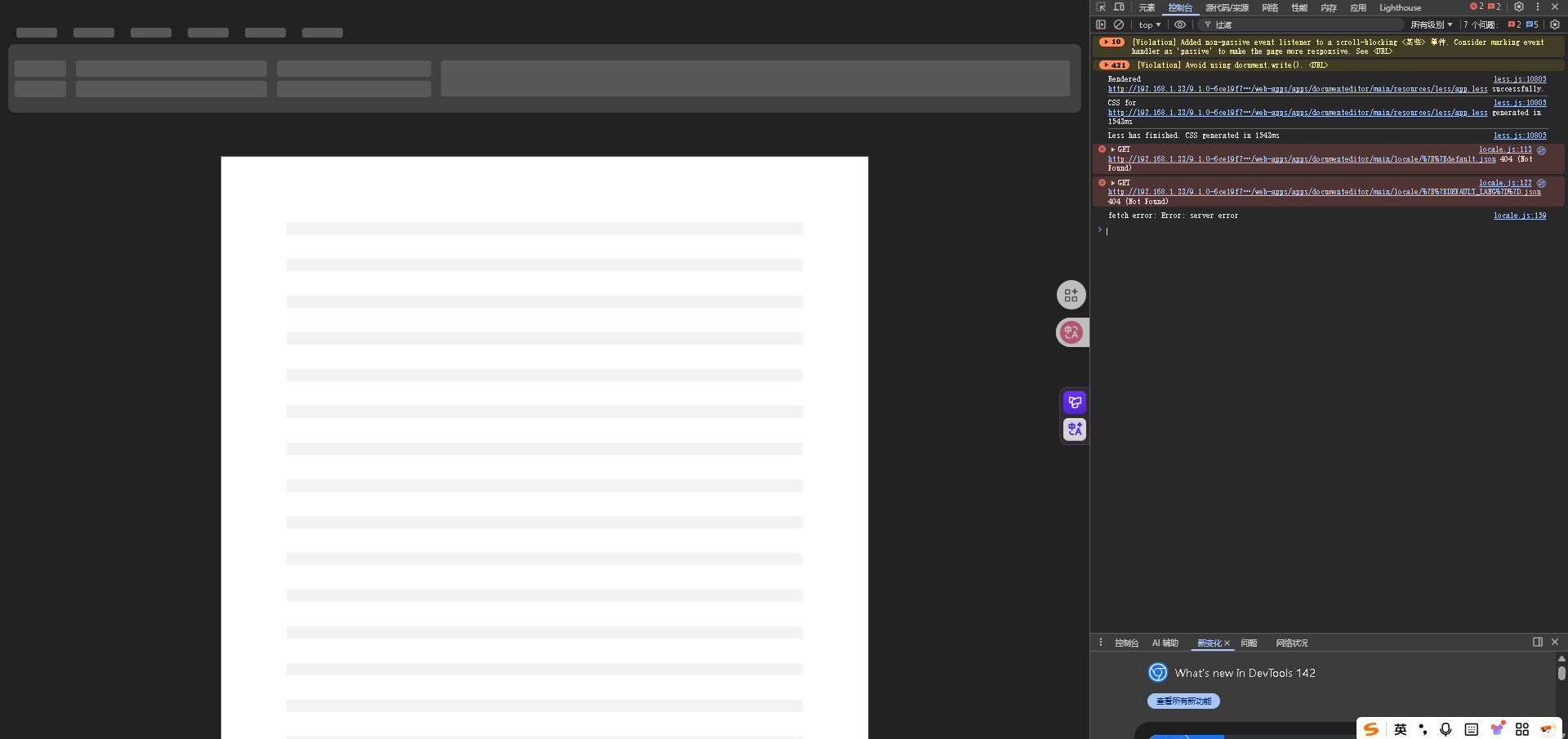Switch to the 网络 tab
The image size is (1568, 739).
tap(1270, 8)
